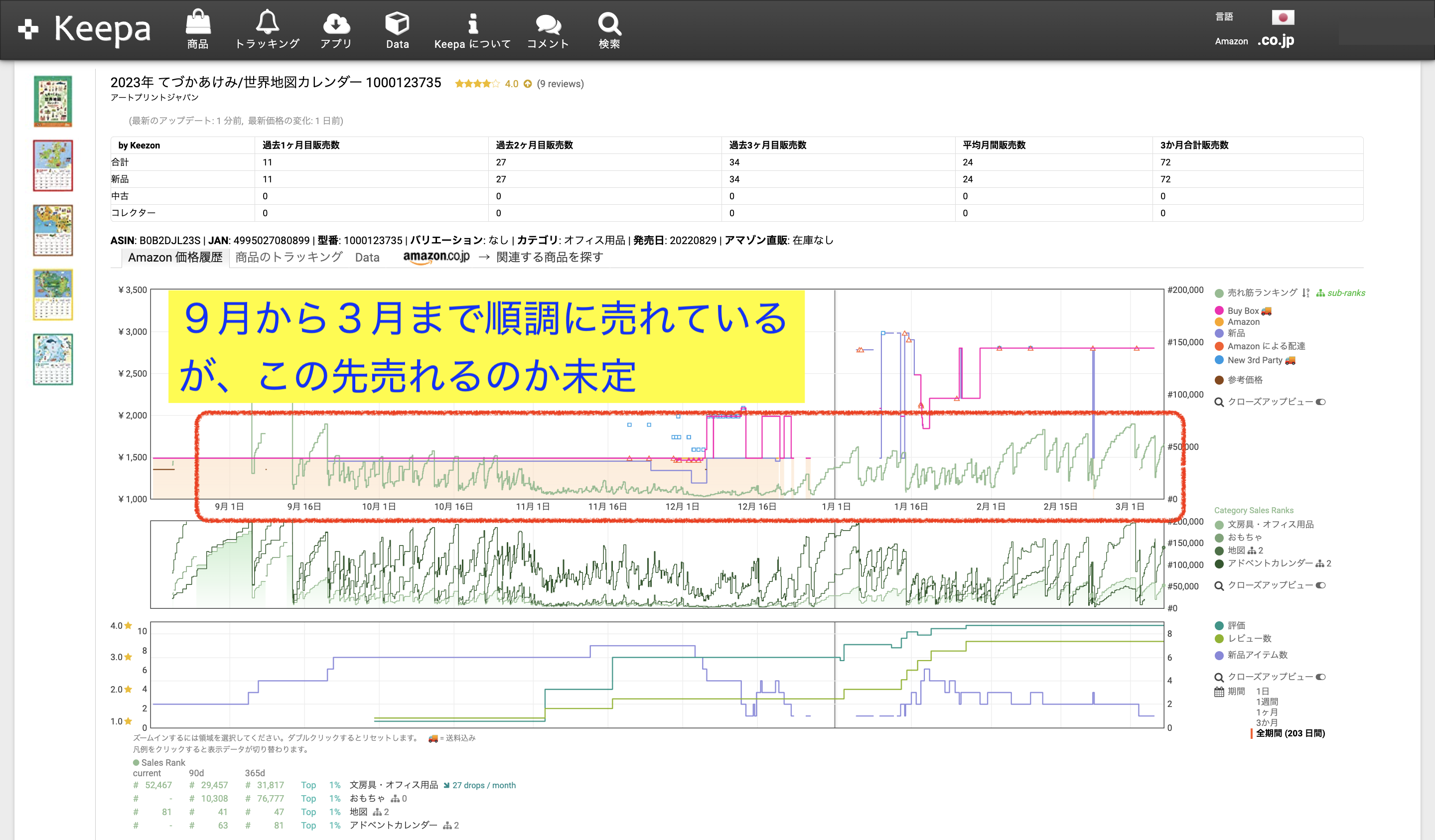Viewport: 1435px width, 840px height.
Task: Open the Japan flag language selector
Action: [x=1283, y=17]
